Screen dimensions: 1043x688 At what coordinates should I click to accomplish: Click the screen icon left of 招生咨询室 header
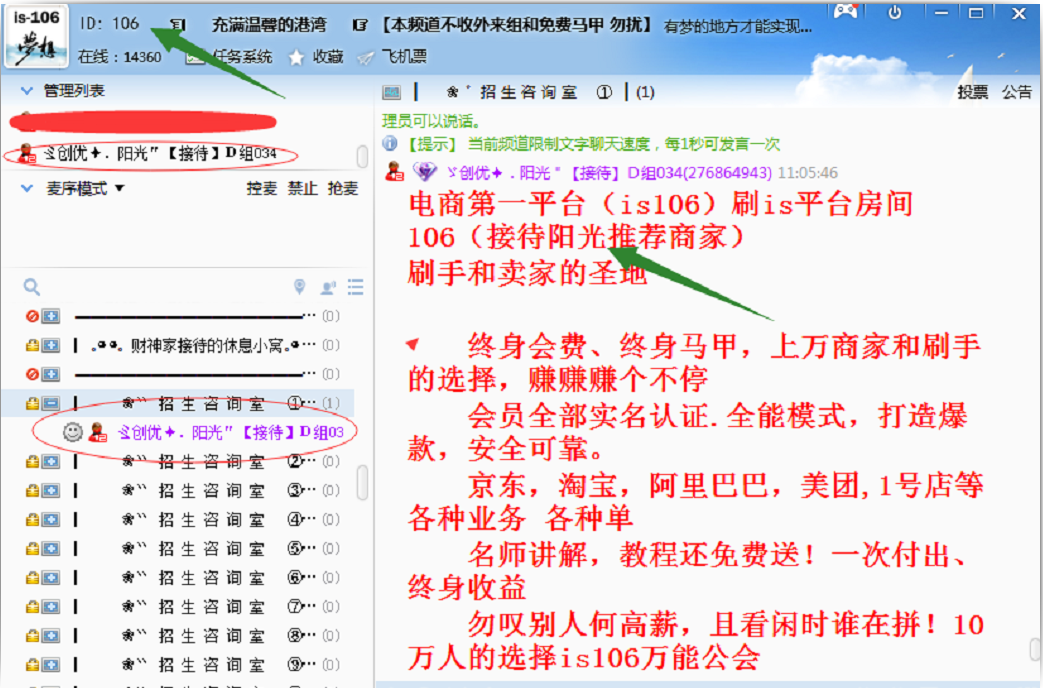(x=392, y=92)
